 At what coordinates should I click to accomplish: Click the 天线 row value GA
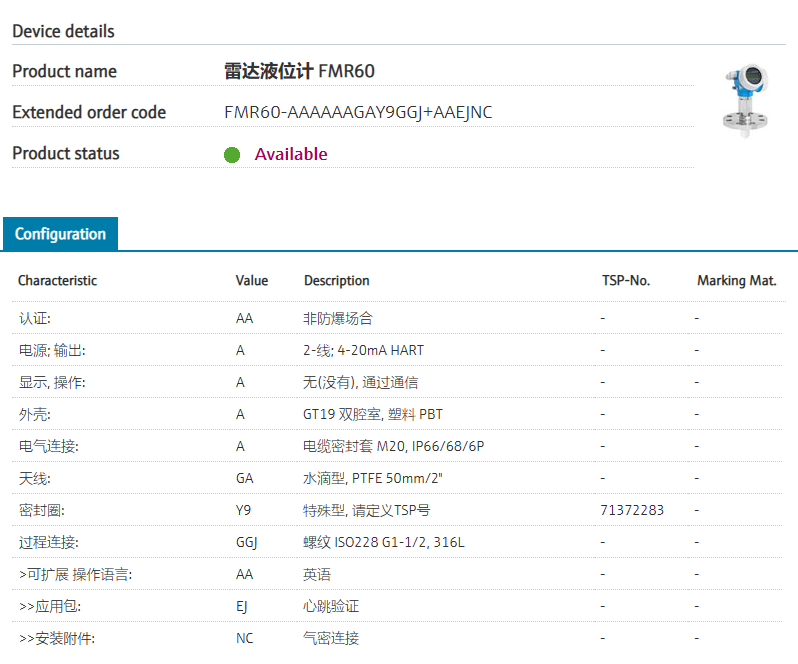point(244,478)
